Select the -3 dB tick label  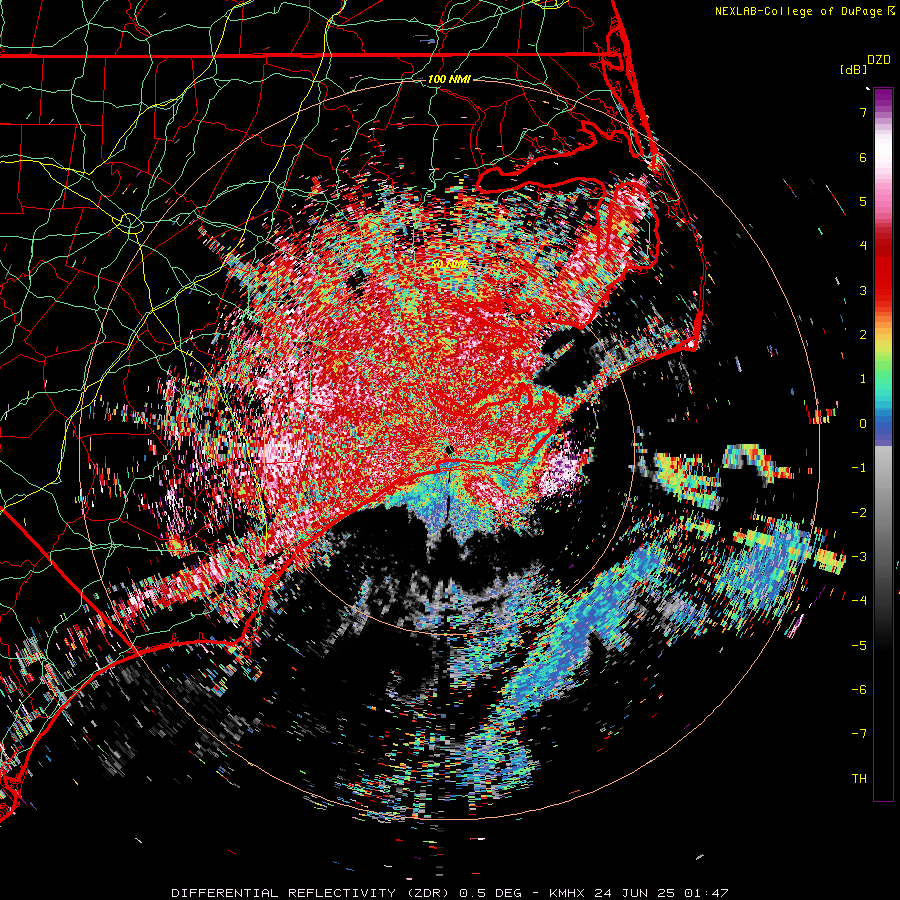coord(859,557)
